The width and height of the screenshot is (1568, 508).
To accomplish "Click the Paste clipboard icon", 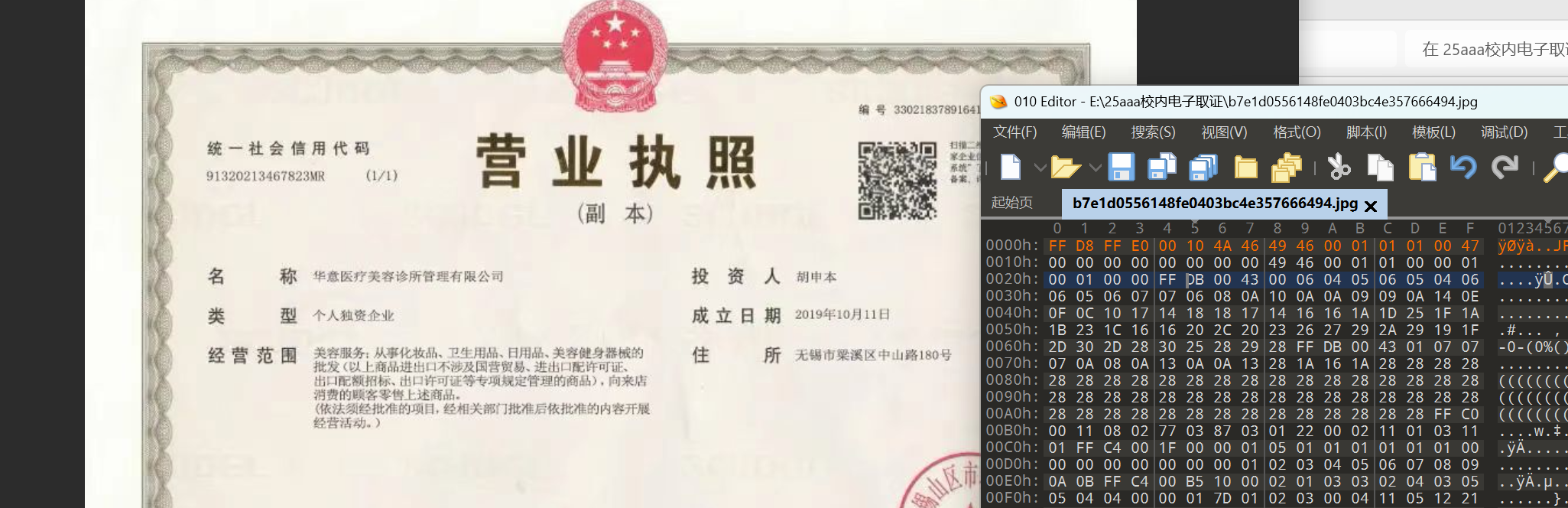I will coord(1422,167).
